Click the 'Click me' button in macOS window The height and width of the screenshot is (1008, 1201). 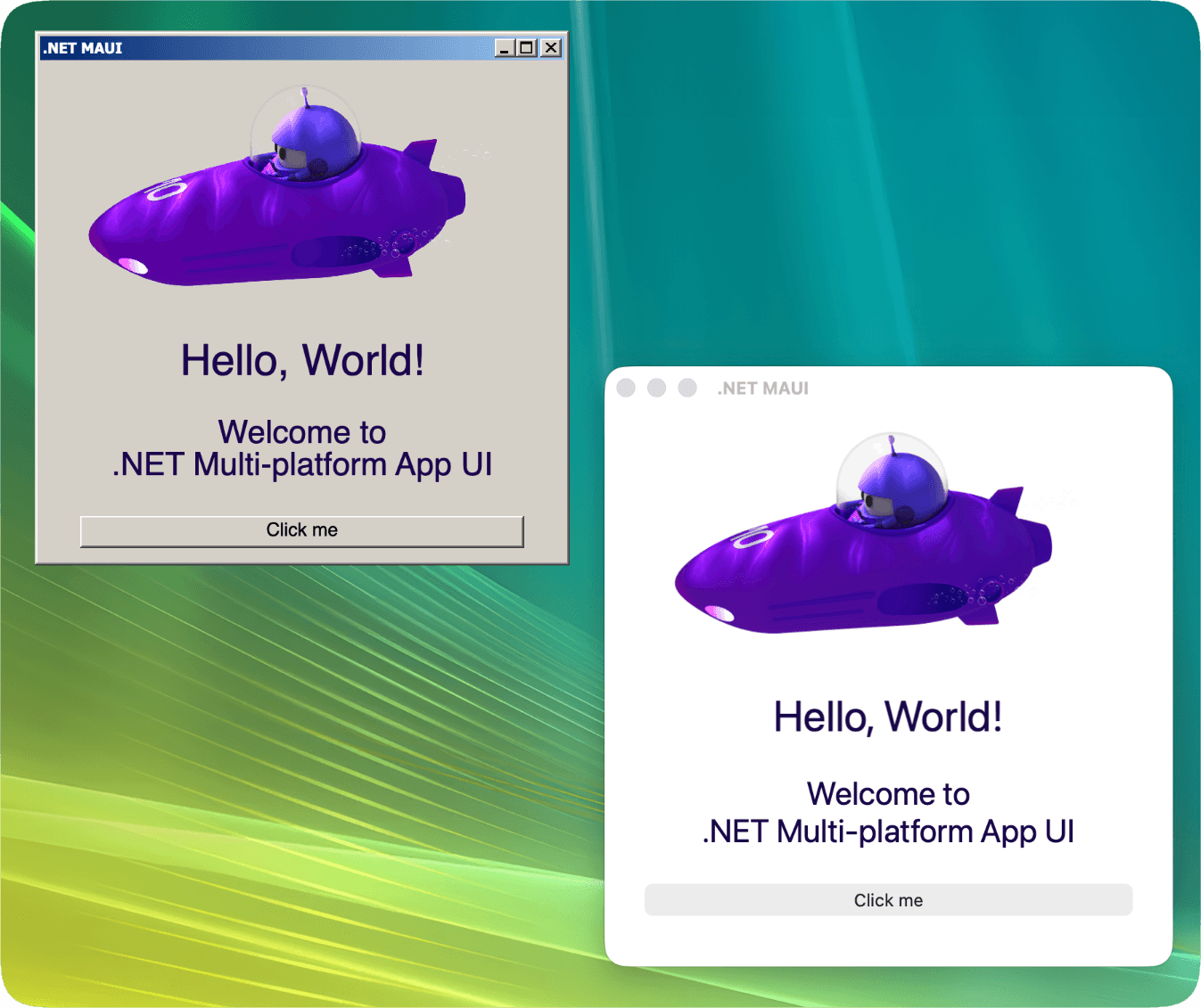point(888,900)
